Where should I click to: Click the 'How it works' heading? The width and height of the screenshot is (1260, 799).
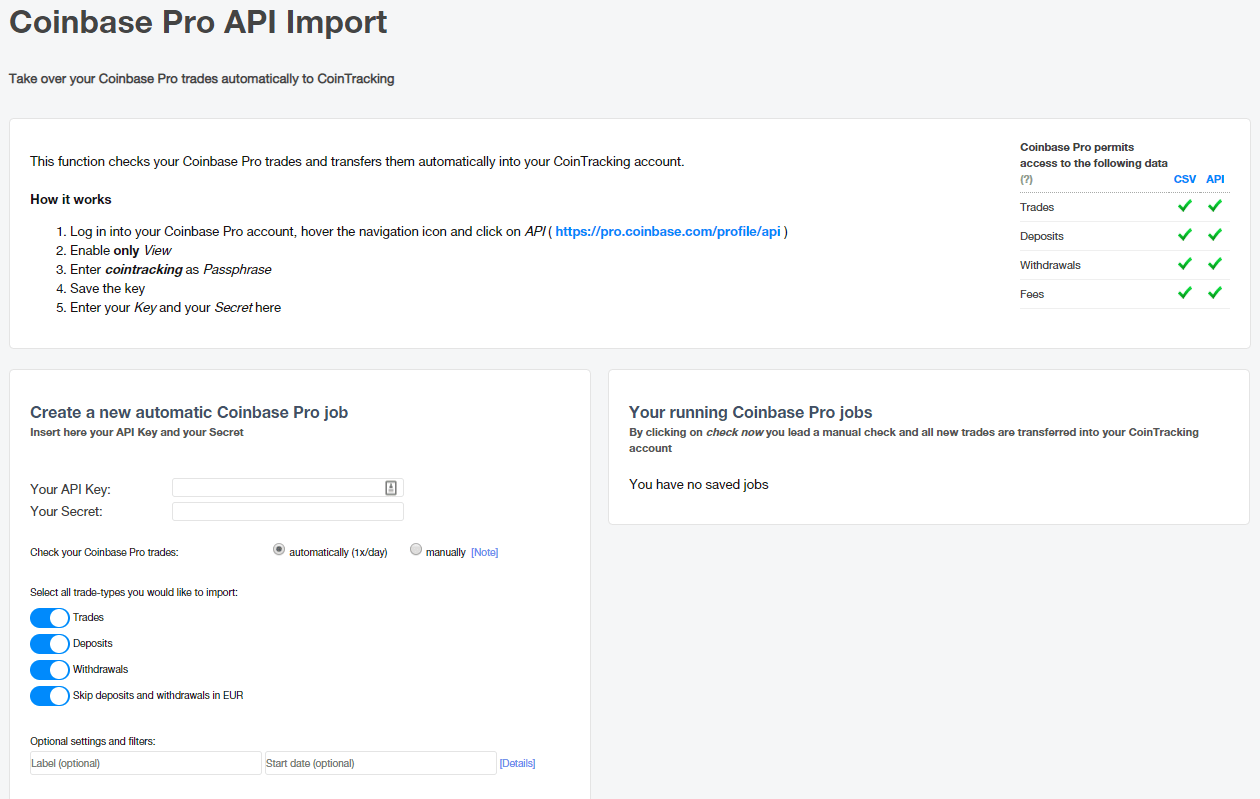(71, 199)
